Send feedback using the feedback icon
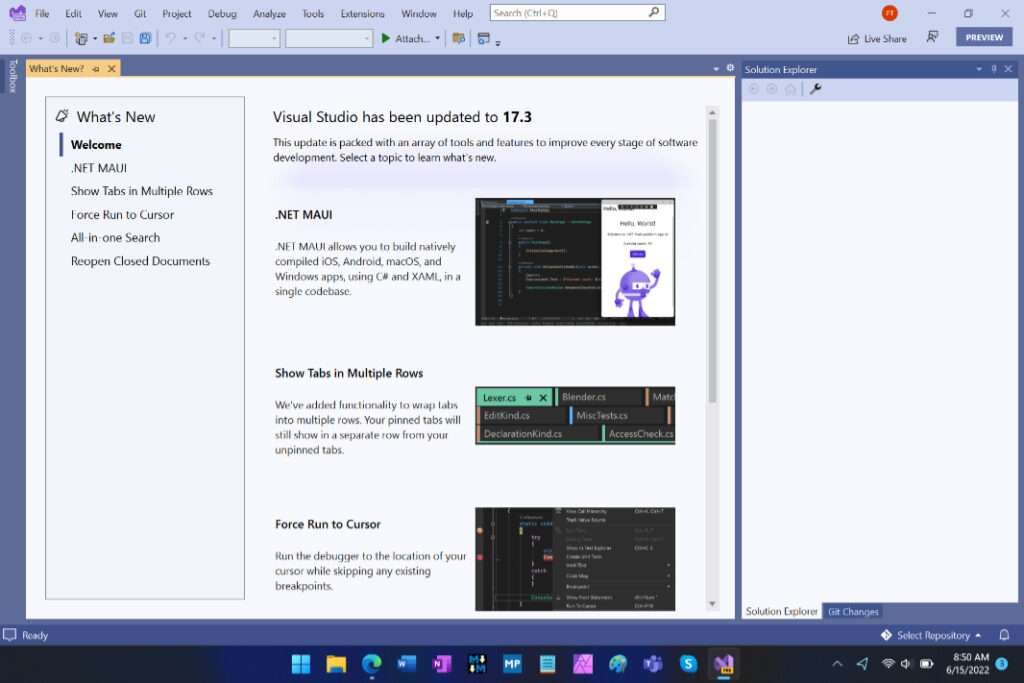Screen dimensions: 1024x683 pos(932,37)
